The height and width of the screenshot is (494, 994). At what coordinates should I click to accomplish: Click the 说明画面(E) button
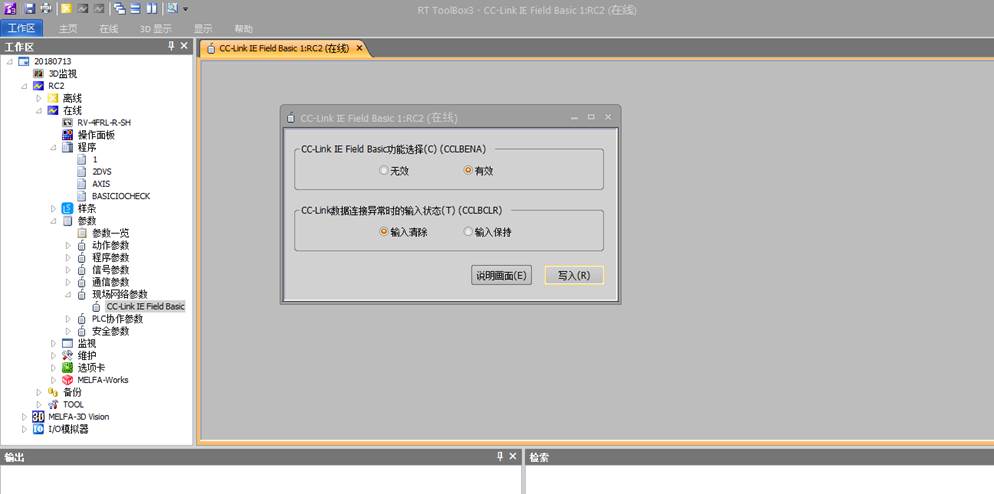click(x=501, y=276)
